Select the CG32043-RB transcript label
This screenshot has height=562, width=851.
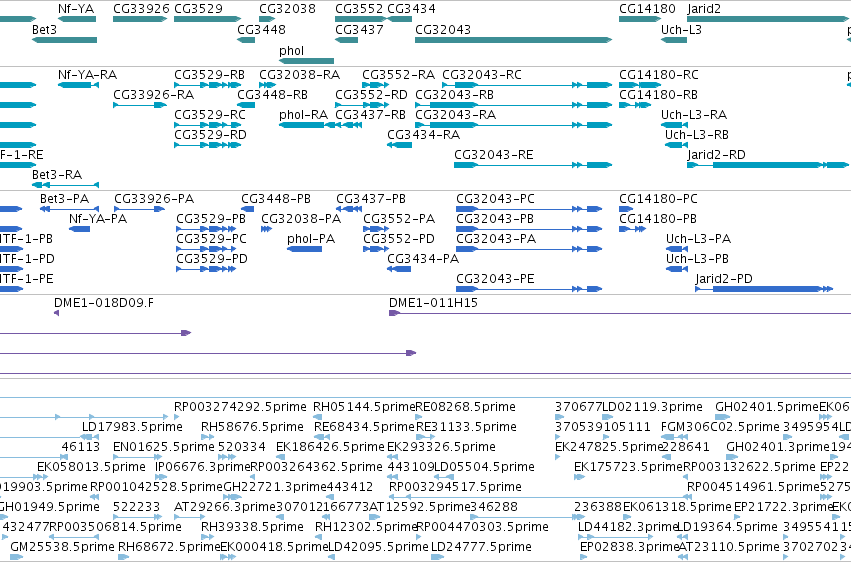click(455, 94)
